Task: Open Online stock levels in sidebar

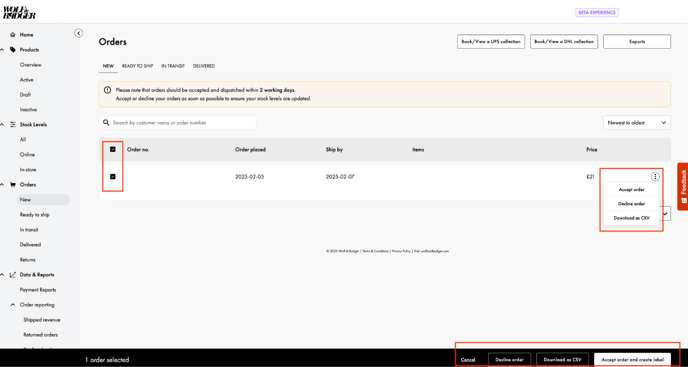Action: [x=27, y=155]
